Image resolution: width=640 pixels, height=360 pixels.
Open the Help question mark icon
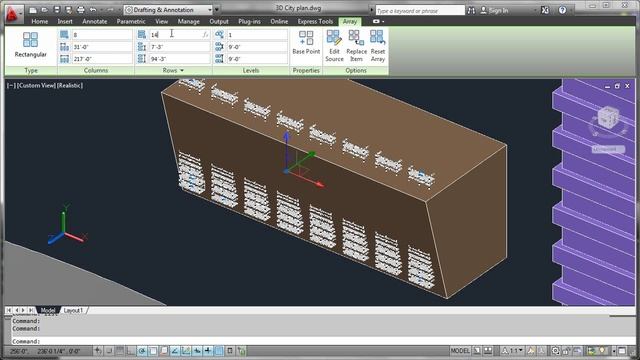(x=562, y=10)
